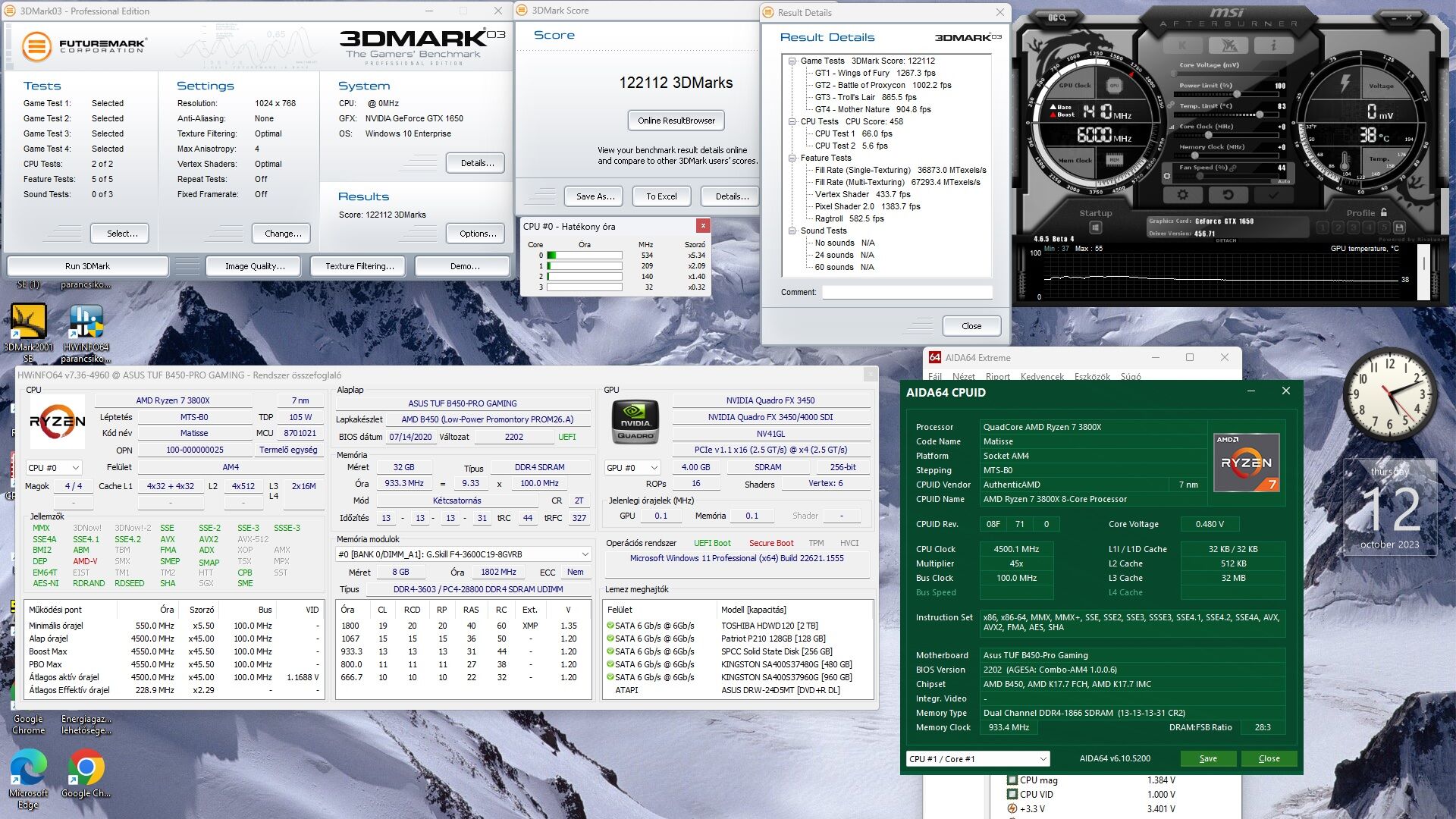Click the GPU chip icon in the clock gauge
This screenshot has height=819, width=1456.
[1114, 86]
